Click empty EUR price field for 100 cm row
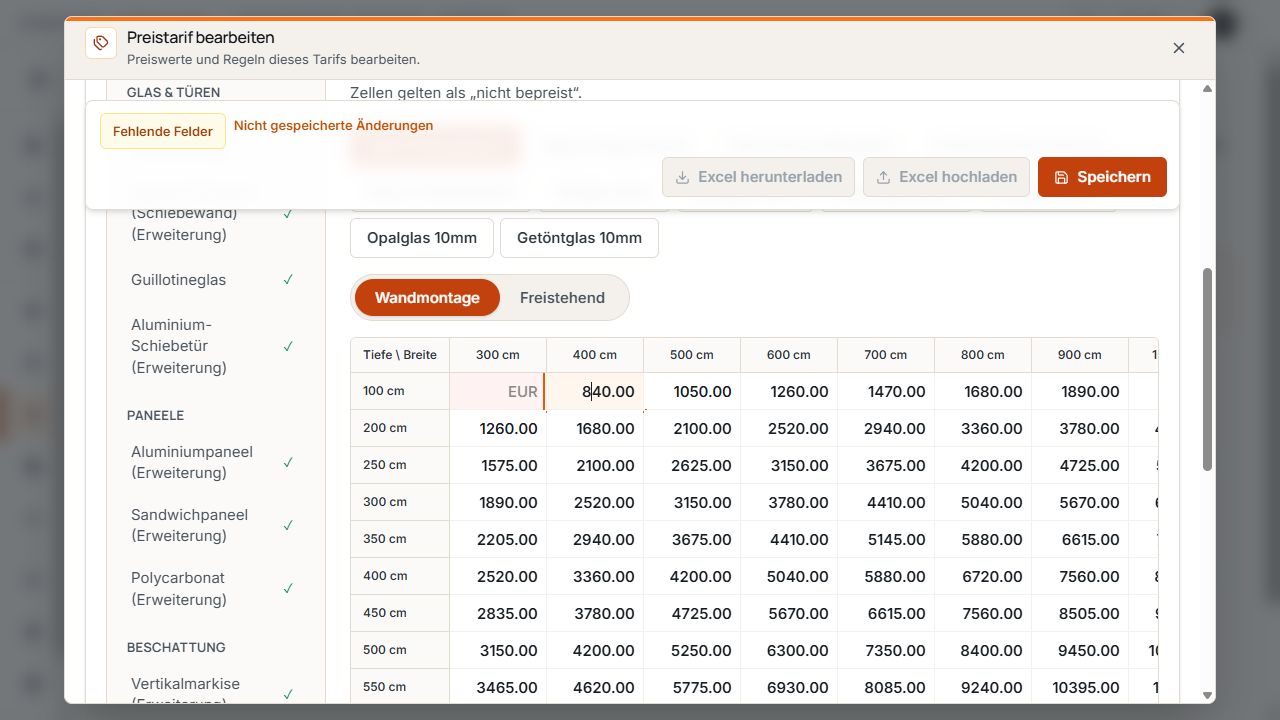The width and height of the screenshot is (1280, 720). [498, 391]
